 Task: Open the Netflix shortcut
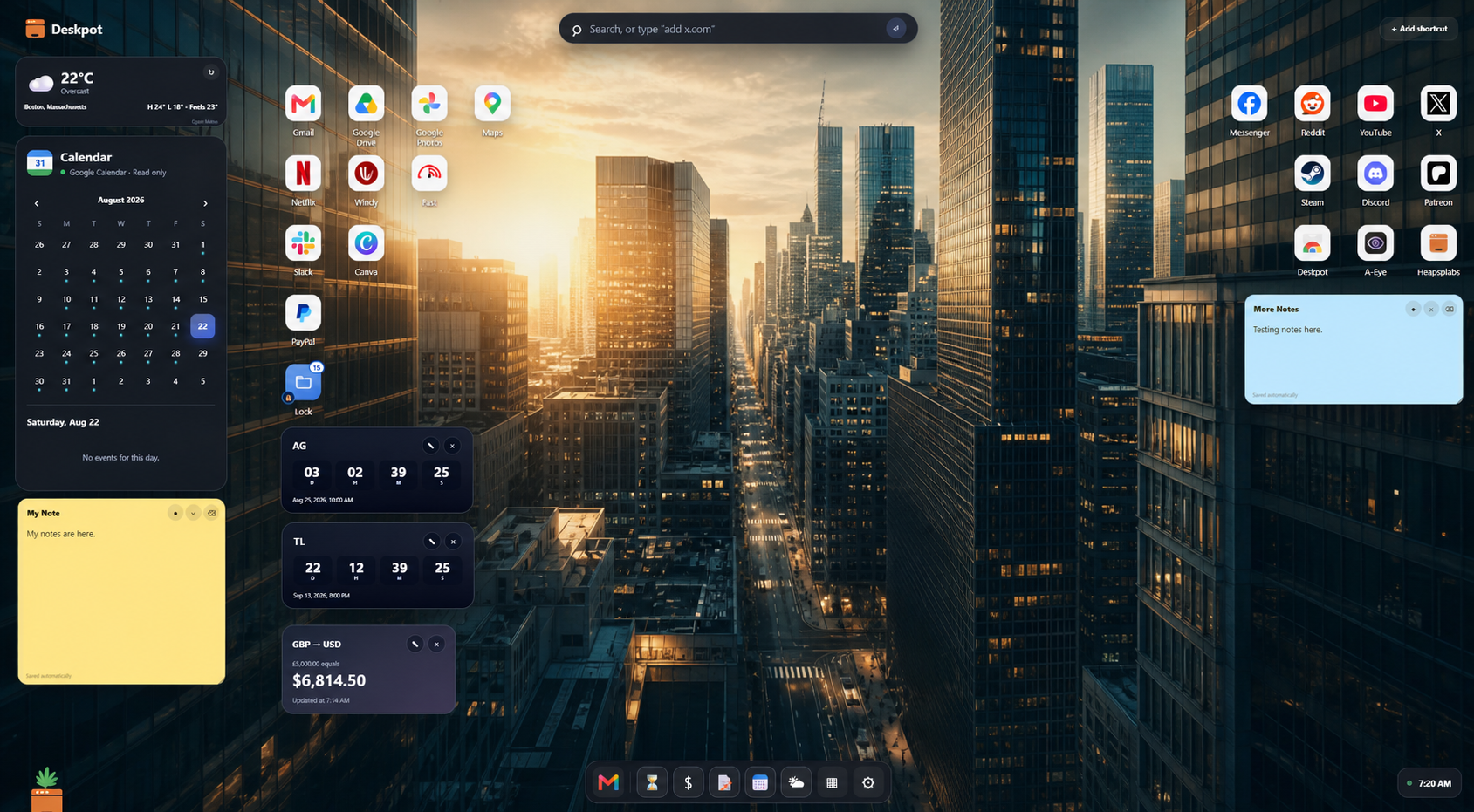coord(303,174)
